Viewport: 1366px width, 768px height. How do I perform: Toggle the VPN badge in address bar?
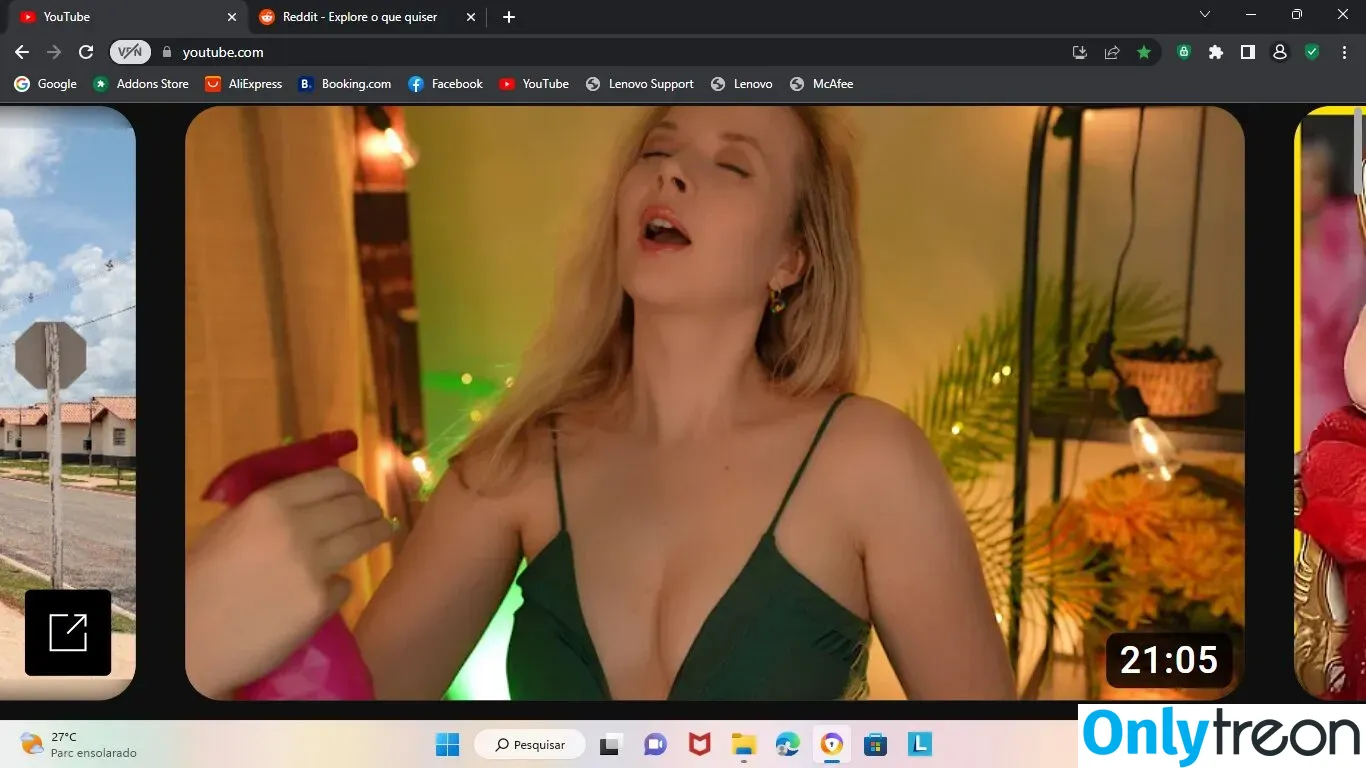pyautogui.click(x=130, y=52)
